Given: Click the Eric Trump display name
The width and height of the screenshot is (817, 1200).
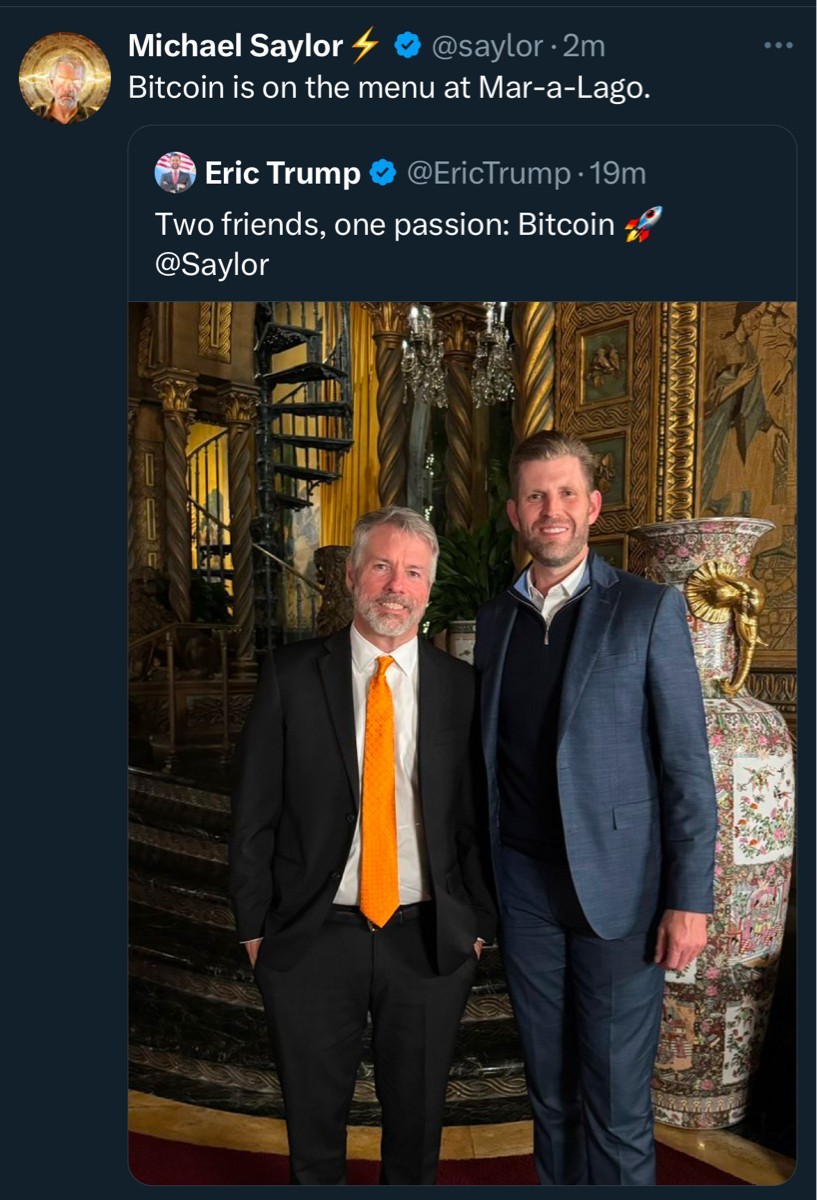Looking at the screenshot, I should [282, 173].
